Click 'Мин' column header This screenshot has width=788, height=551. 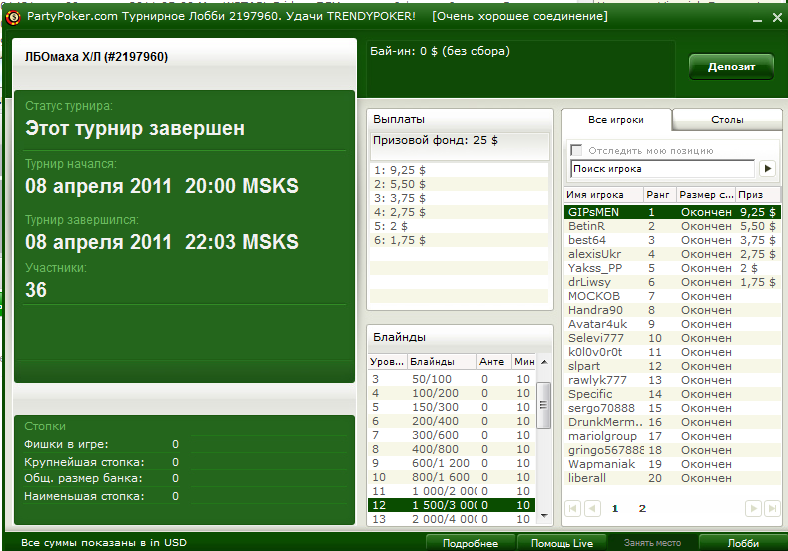pos(523,361)
